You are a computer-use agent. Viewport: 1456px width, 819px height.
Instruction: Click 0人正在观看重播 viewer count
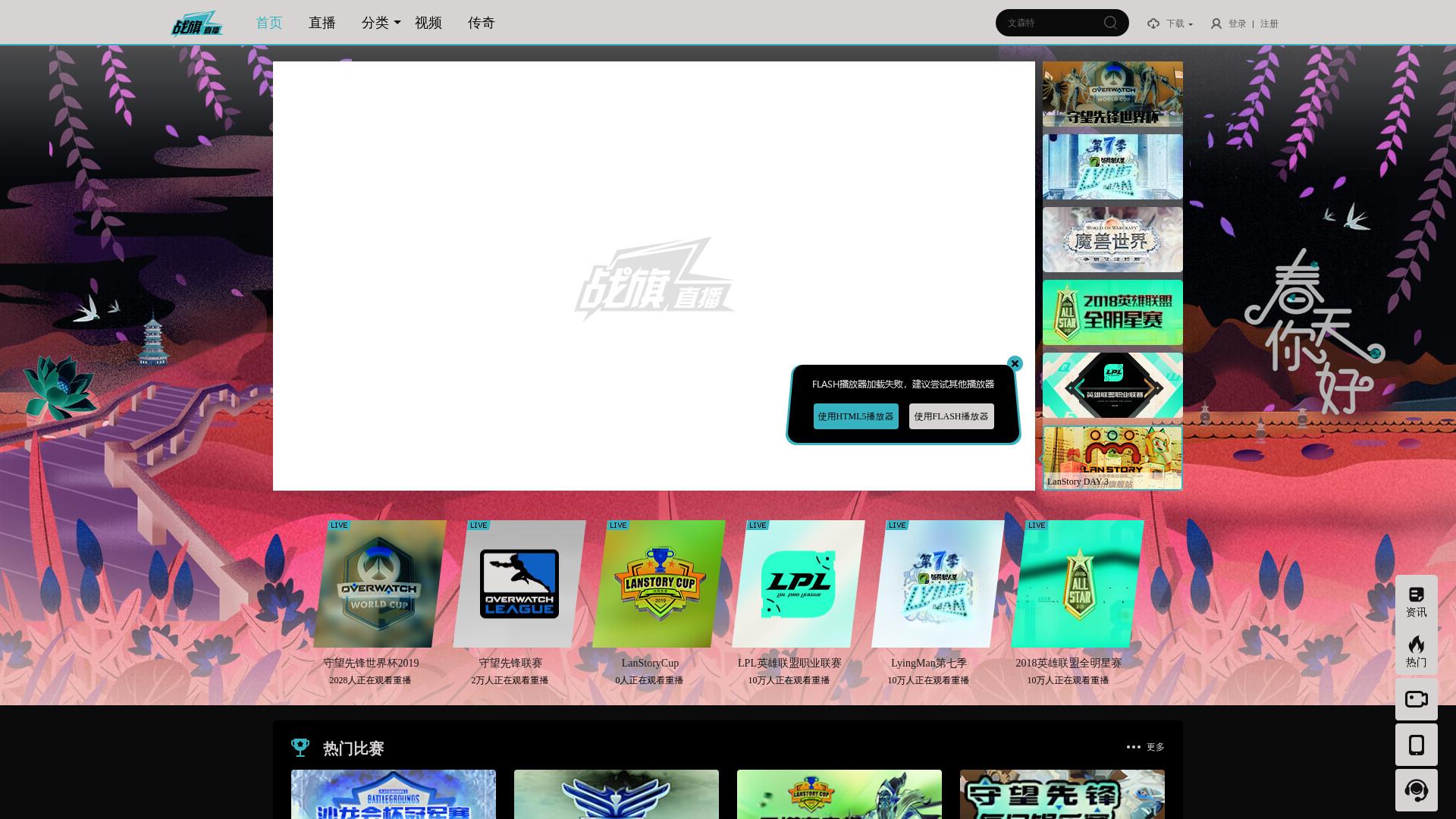(649, 680)
